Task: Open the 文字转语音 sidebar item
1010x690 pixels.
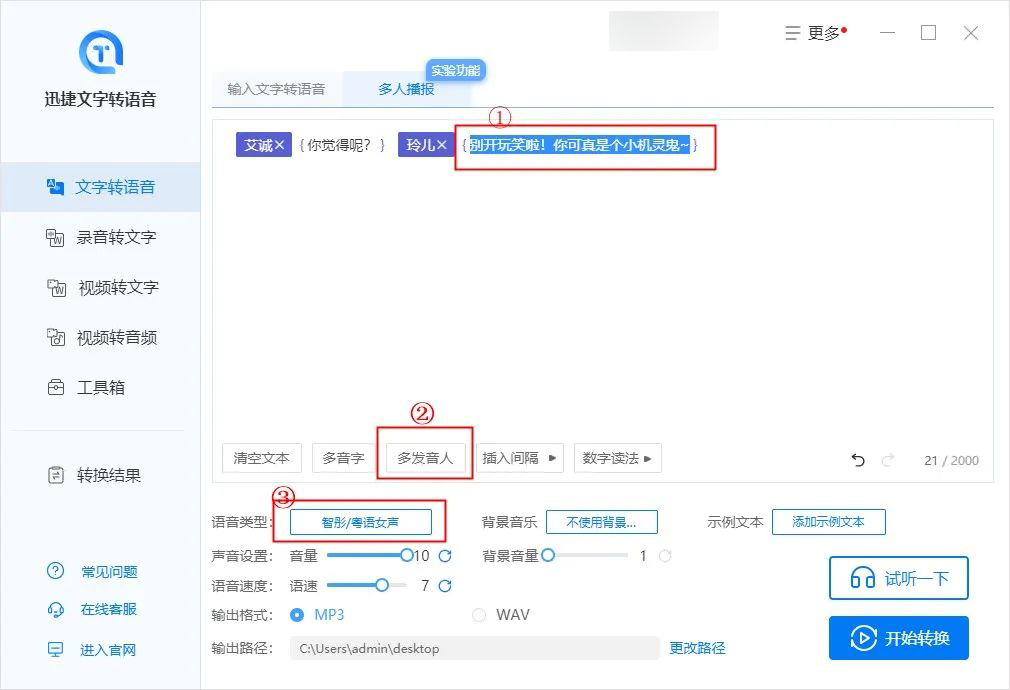Action: 100,187
